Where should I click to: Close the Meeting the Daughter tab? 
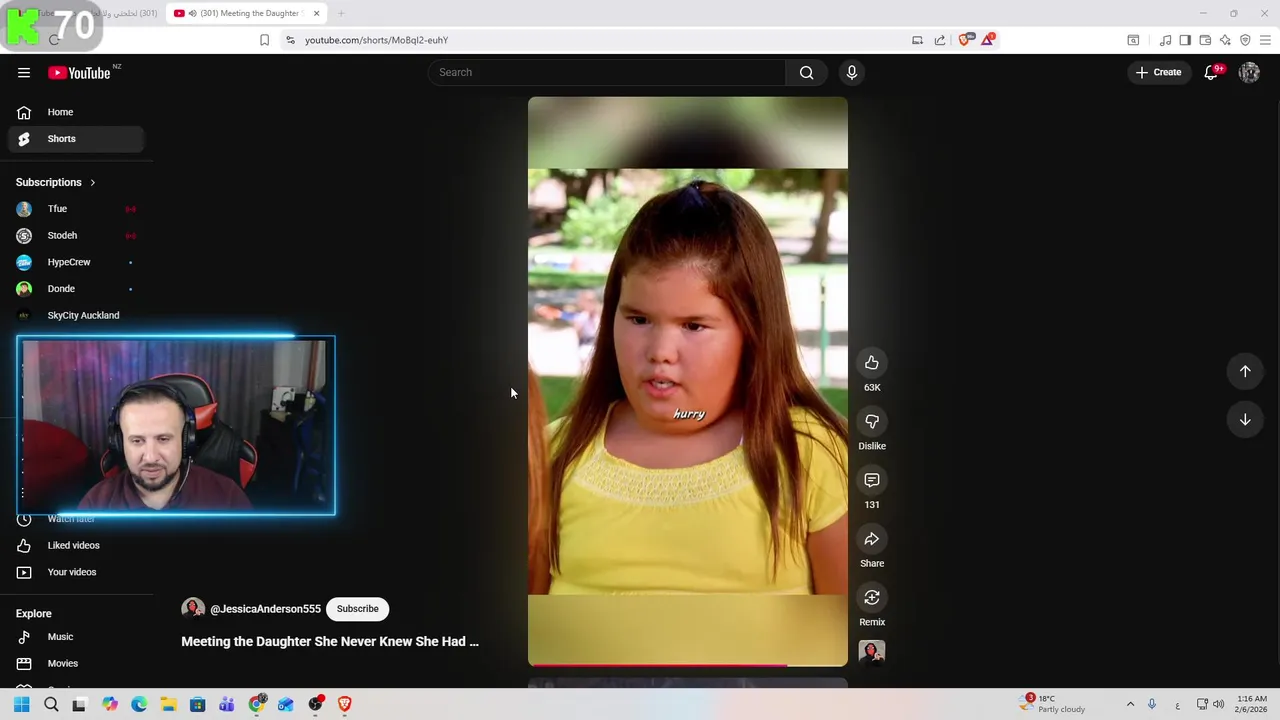pos(317,13)
